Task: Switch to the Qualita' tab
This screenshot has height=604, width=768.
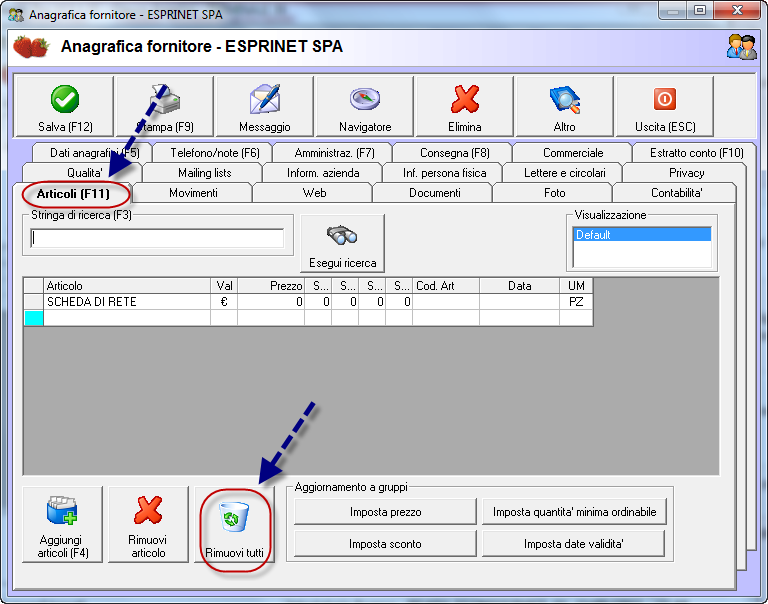Action: [84, 173]
